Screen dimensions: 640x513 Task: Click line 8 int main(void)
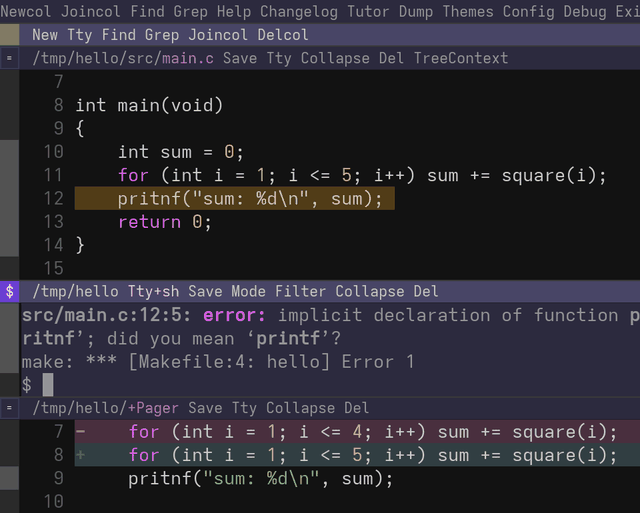pyautogui.click(x=149, y=105)
